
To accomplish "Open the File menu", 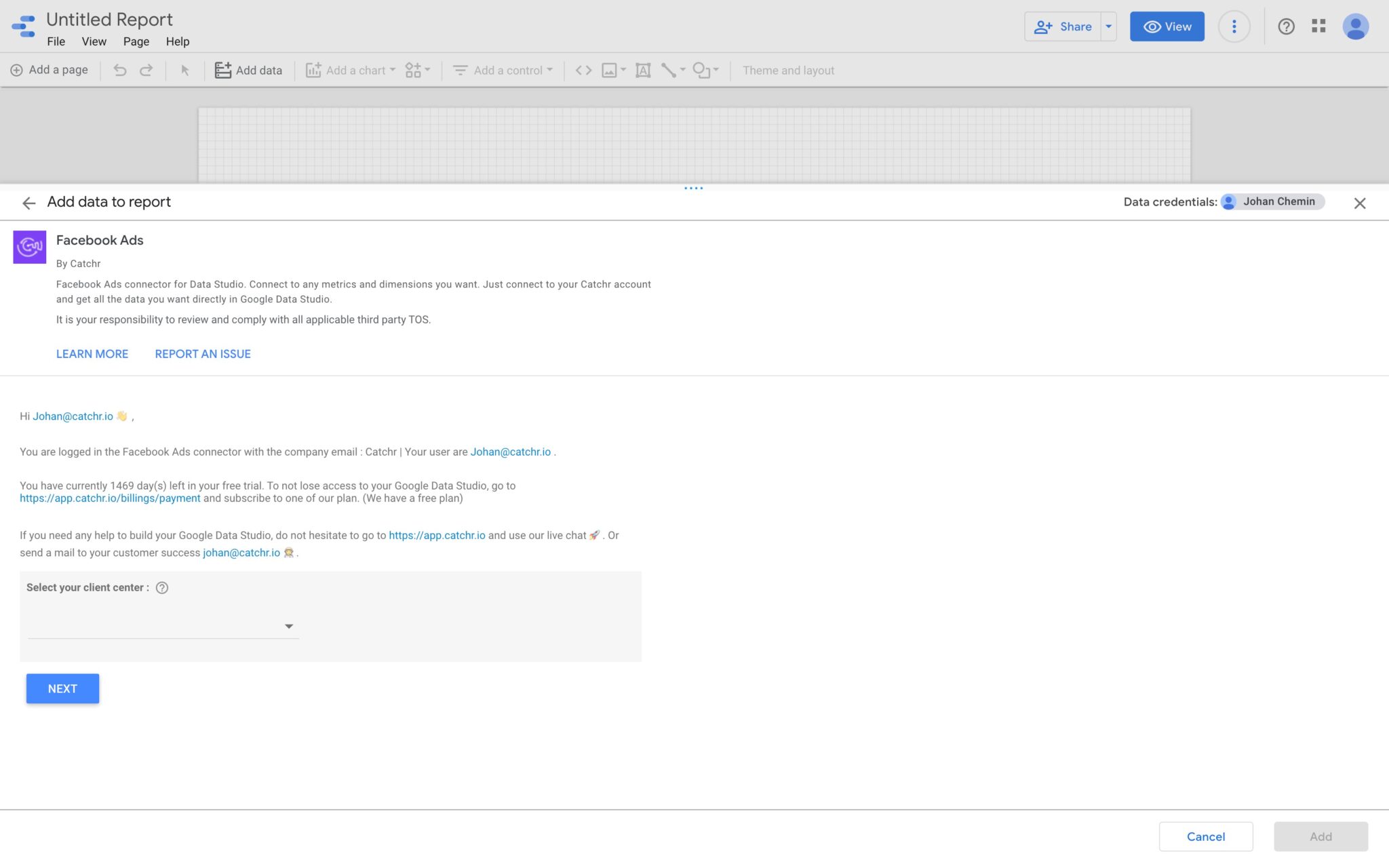I will point(56,41).
